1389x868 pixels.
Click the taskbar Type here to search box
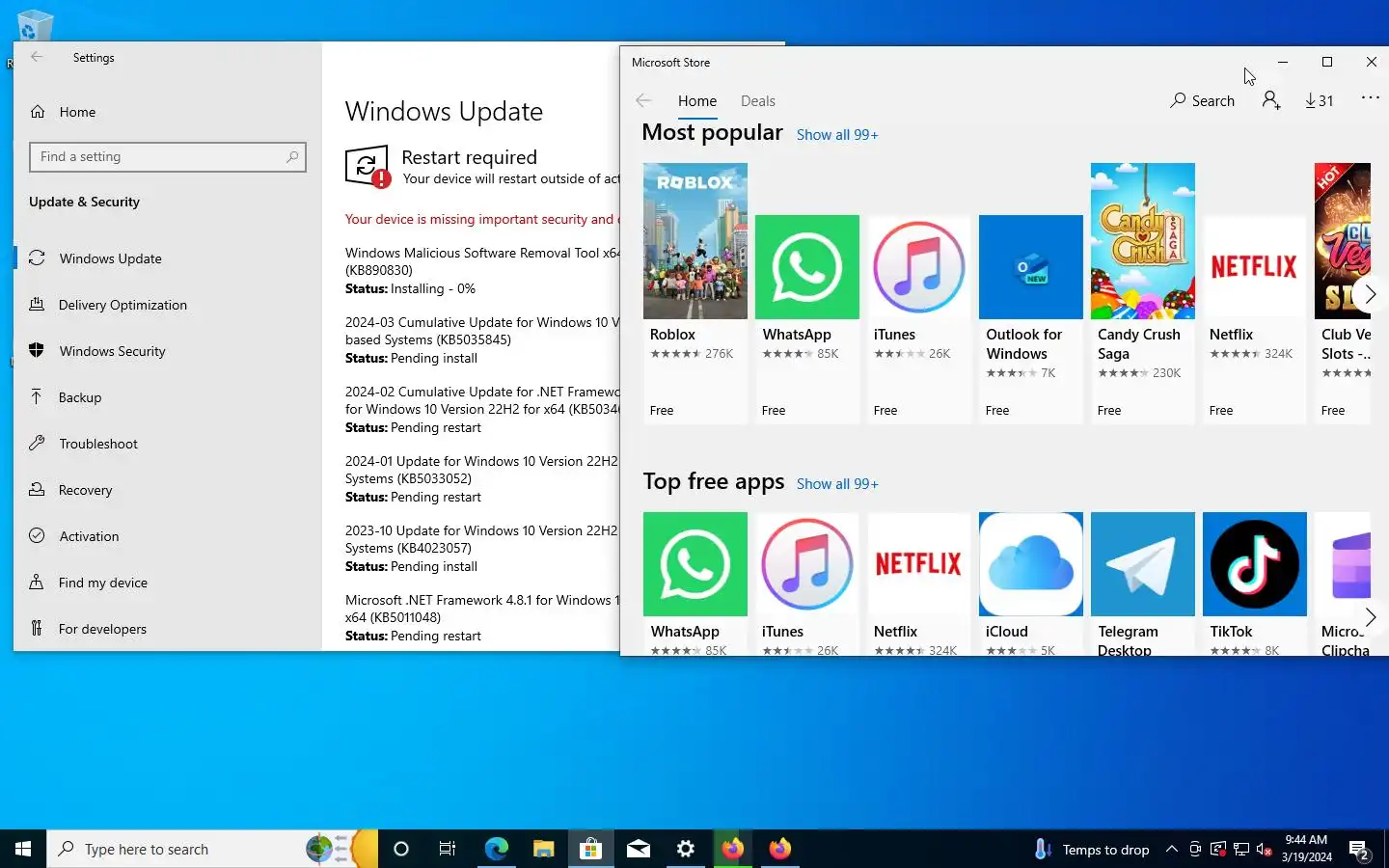[x=212, y=849]
